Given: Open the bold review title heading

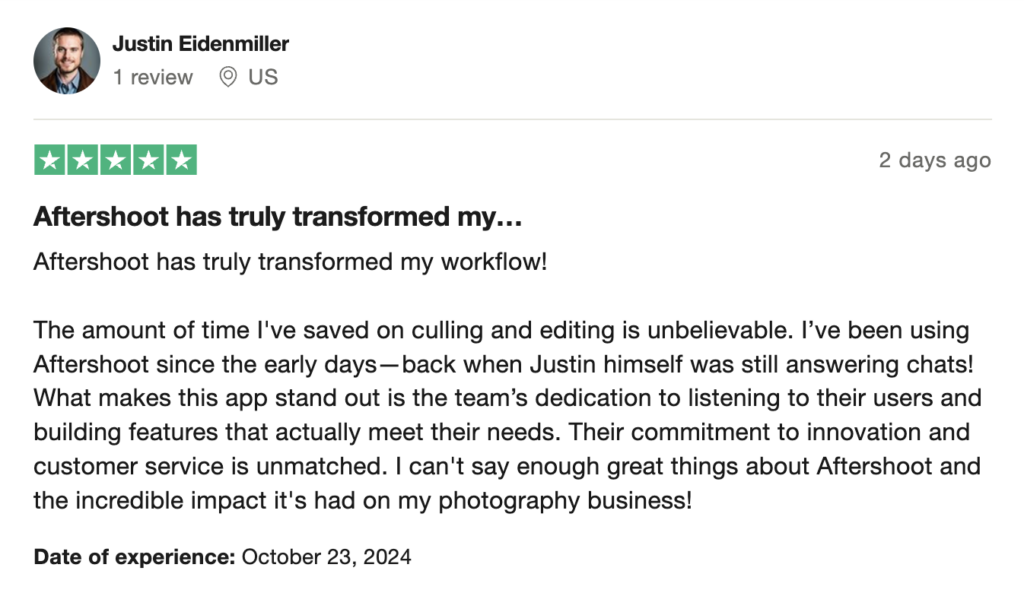Looking at the screenshot, I should point(278,216).
